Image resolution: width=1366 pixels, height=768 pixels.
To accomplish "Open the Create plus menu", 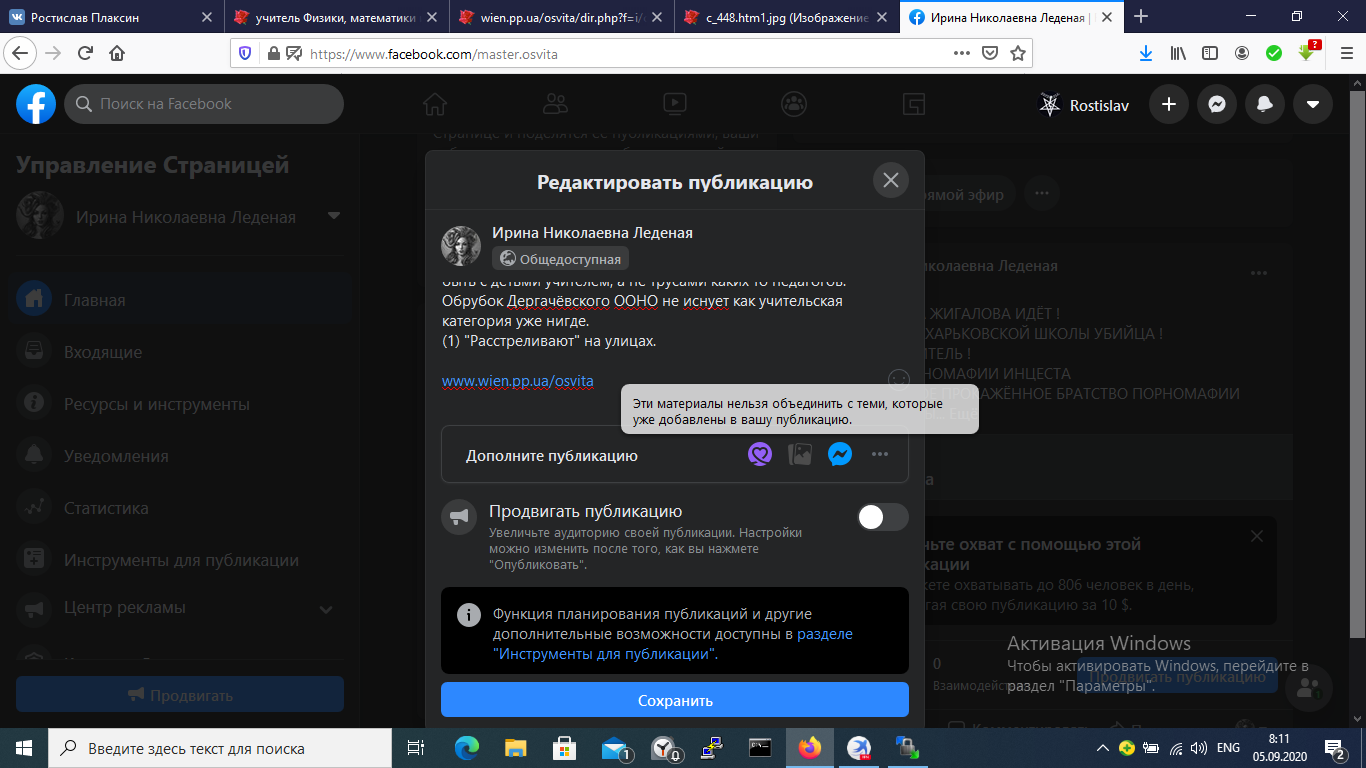I will 1168,104.
